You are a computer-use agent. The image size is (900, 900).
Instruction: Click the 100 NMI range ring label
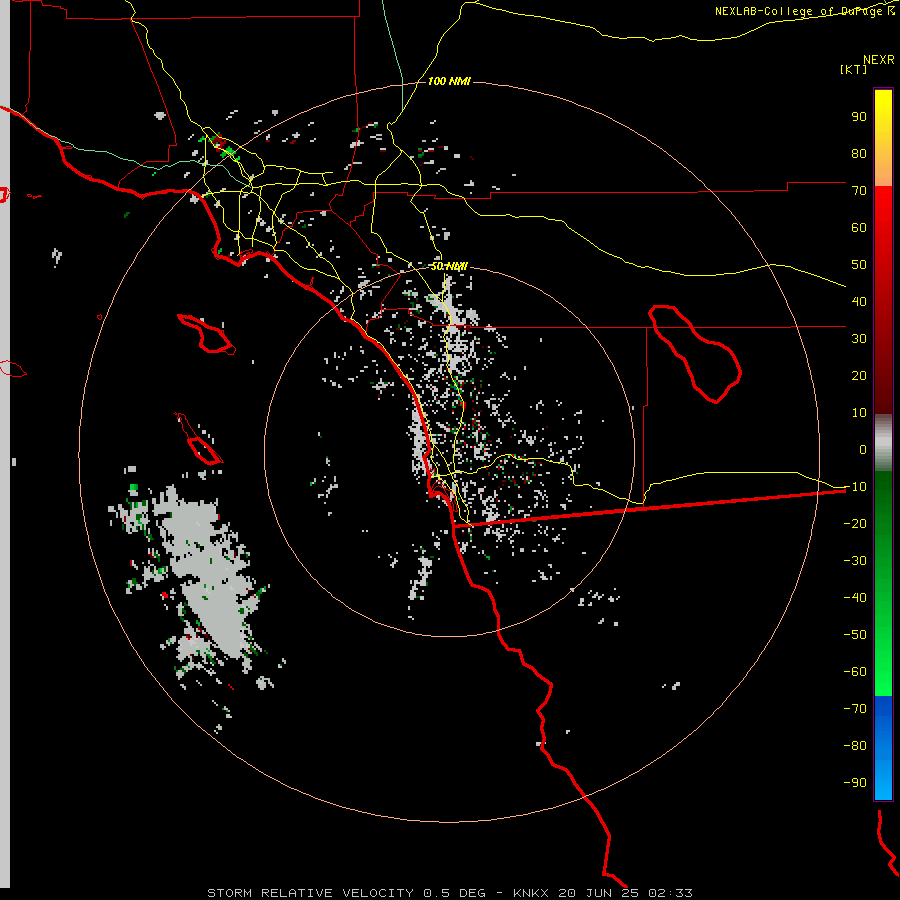coord(449,82)
